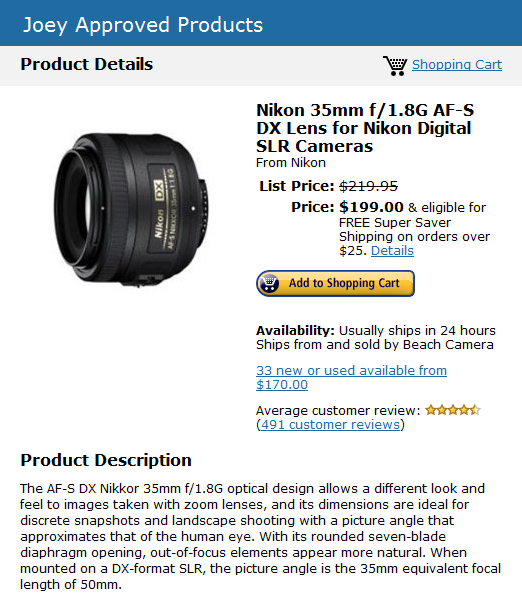
Task: Click the Product Description heading
Action: [106, 460]
